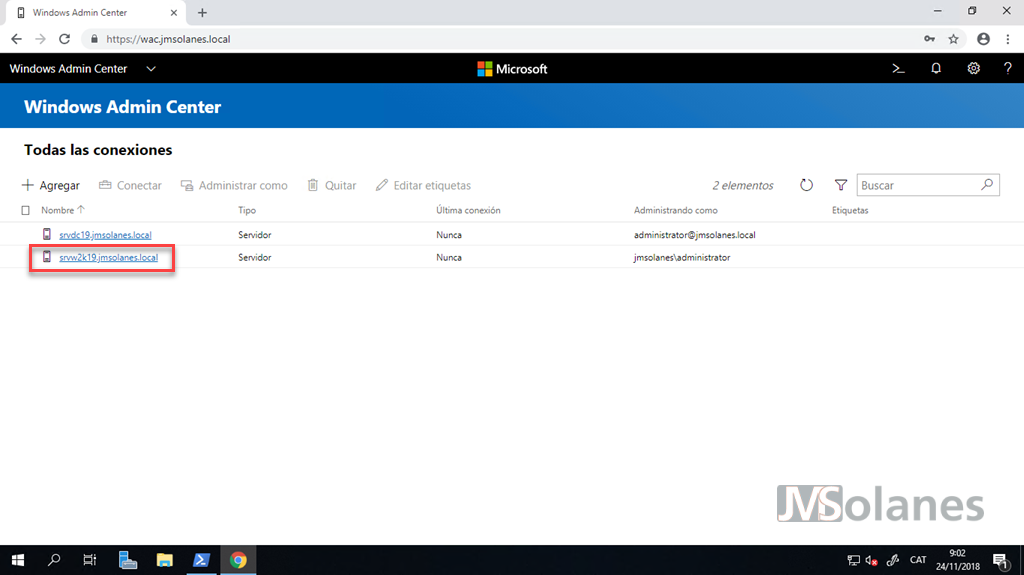Viewport: 1024px width, 575px height.
Task: Select the Windows Admin Center browser tab
Action: [95, 12]
